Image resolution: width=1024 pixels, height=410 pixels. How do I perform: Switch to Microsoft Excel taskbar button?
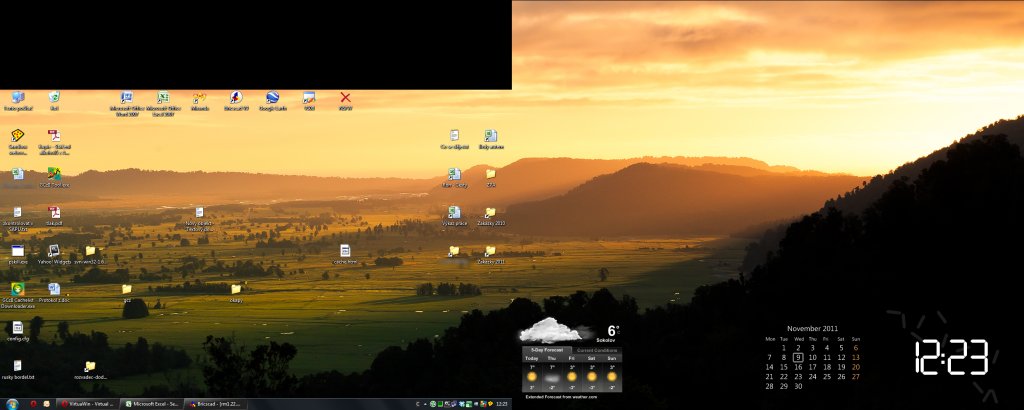[x=153, y=403]
